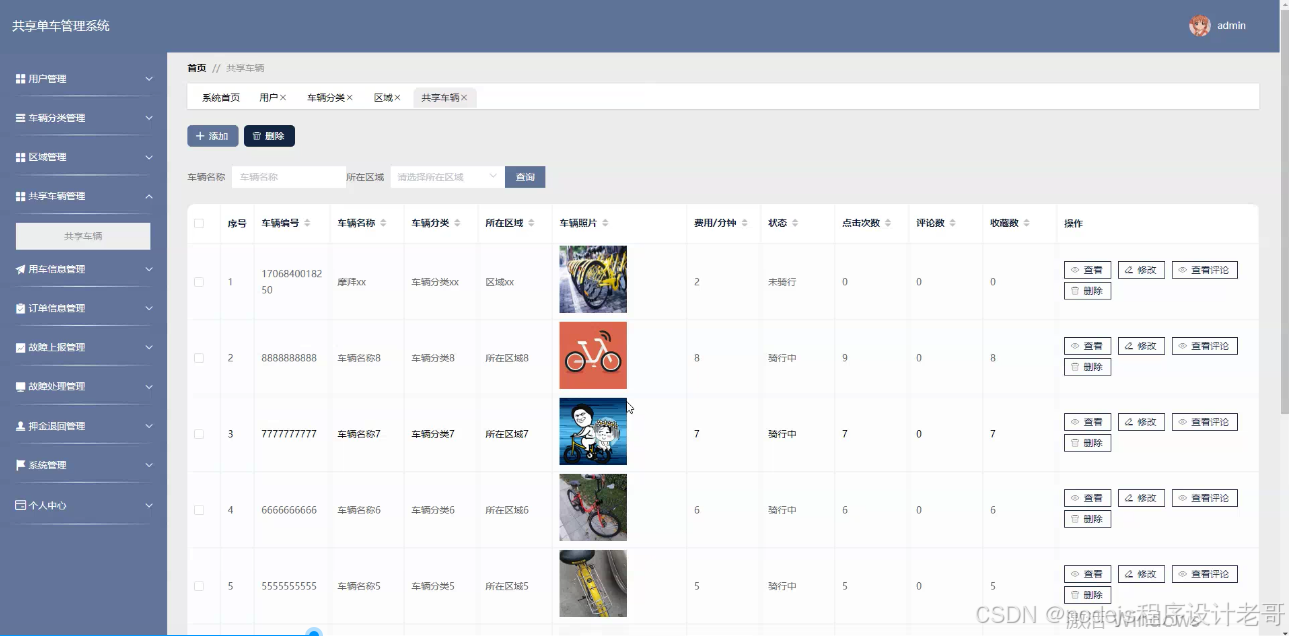
Task: Switch to the 系统首页 tab
Action: pyautogui.click(x=221, y=98)
